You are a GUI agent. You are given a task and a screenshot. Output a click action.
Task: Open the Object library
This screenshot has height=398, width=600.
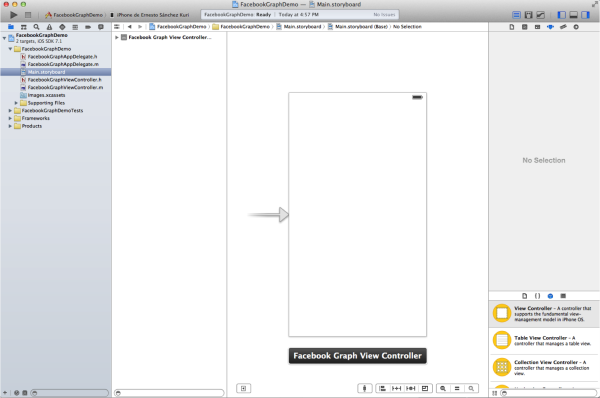click(550, 296)
